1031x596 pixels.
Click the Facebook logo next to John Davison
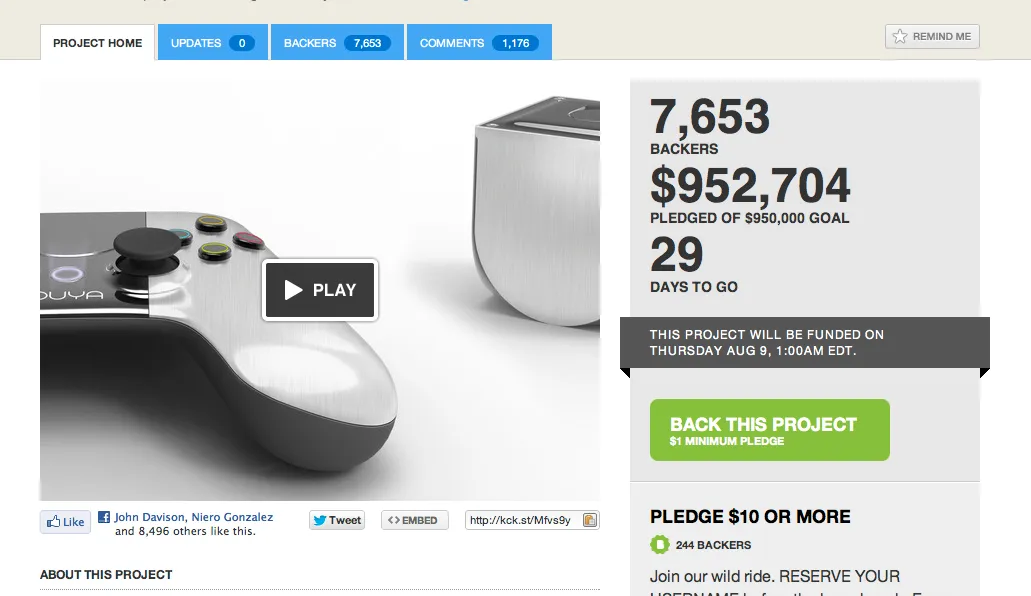click(104, 517)
